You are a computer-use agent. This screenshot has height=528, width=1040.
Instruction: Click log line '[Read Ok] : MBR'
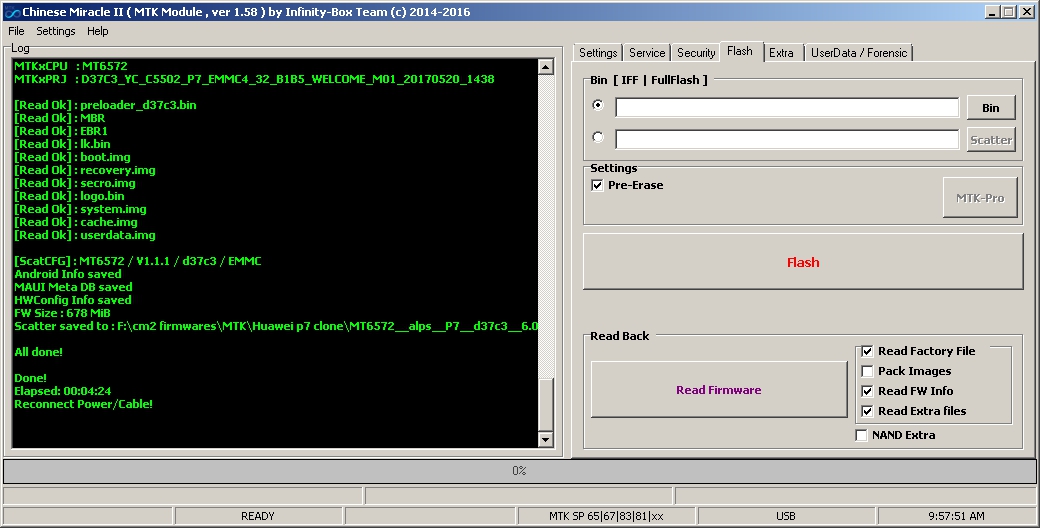(x=60, y=118)
